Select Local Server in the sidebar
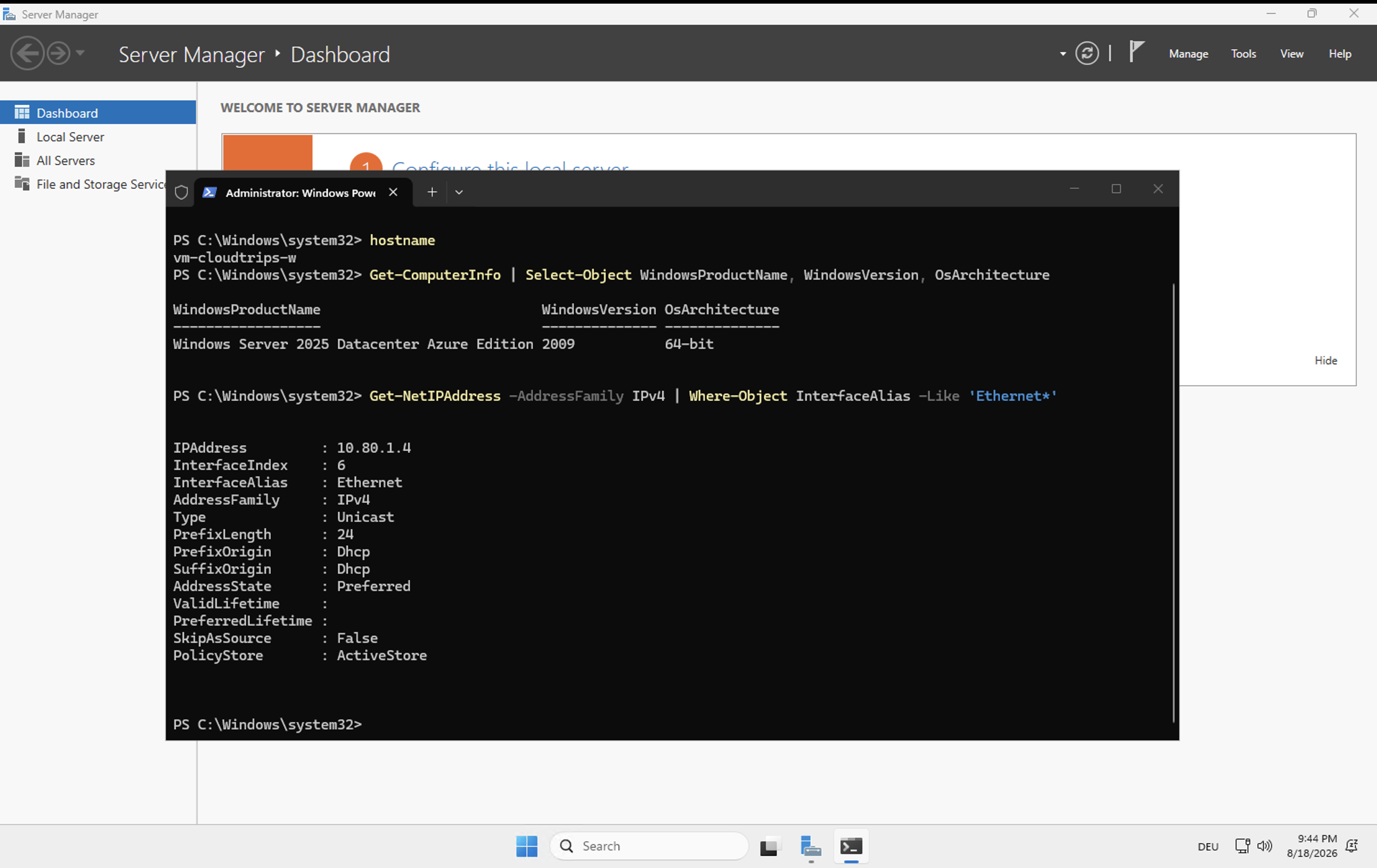The height and width of the screenshot is (868, 1377). (x=98, y=137)
